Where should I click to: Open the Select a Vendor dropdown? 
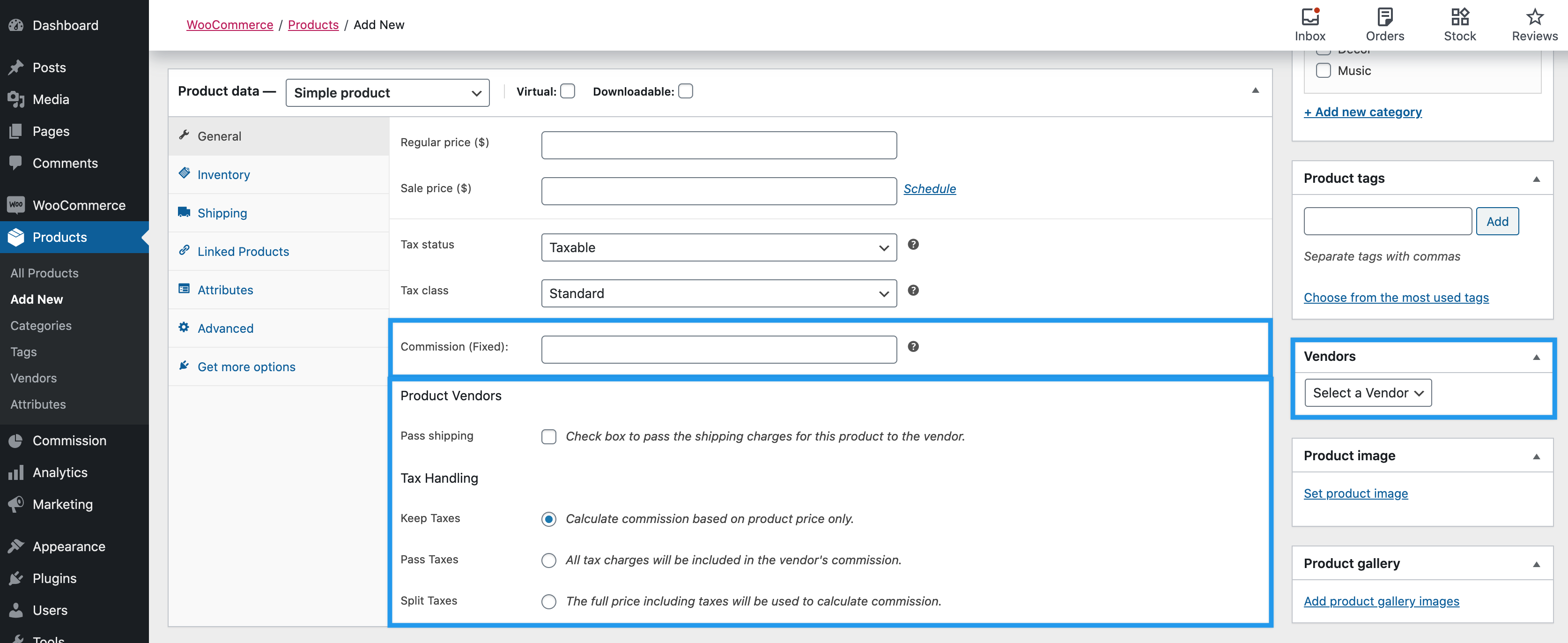click(1367, 393)
